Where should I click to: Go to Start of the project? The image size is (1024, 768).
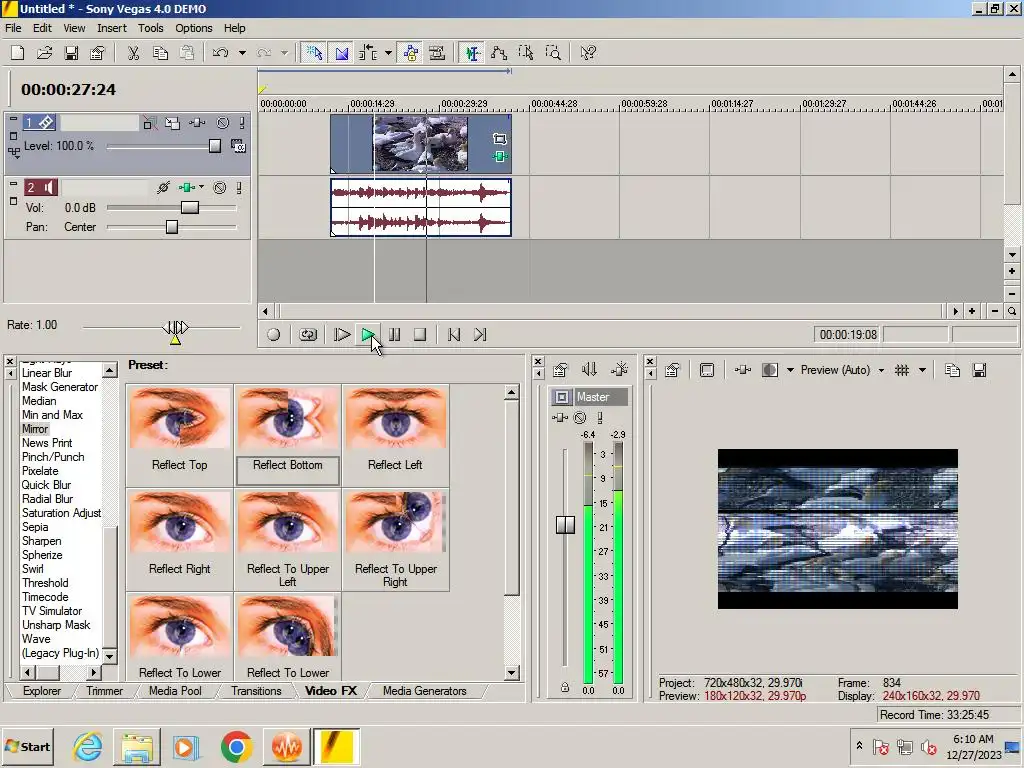[454, 334]
